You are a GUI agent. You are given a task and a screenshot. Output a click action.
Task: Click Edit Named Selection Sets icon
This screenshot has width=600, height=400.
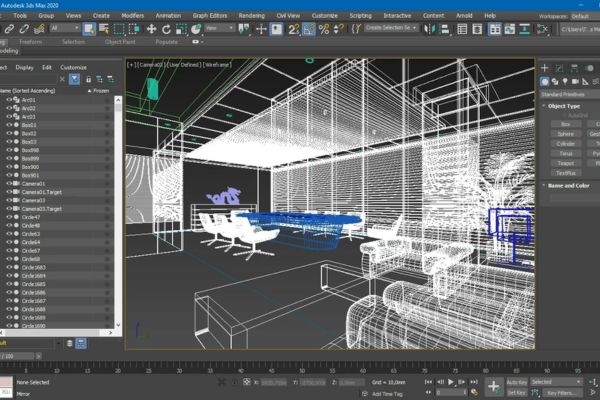(356, 29)
